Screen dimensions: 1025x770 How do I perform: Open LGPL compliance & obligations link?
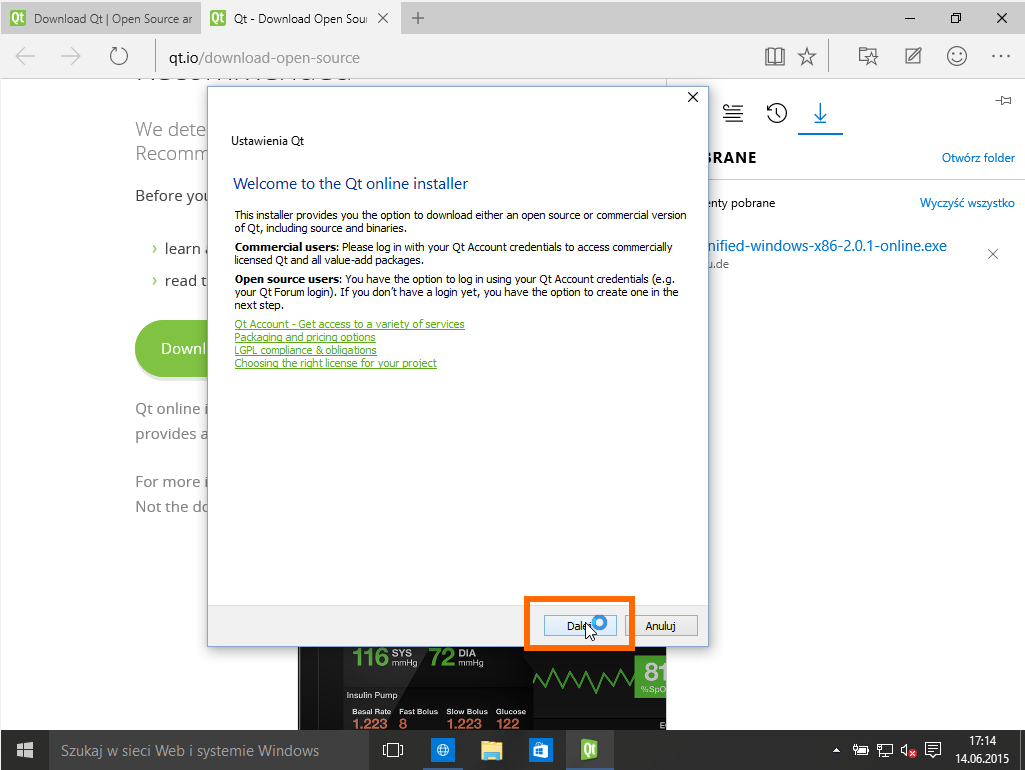[x=305, y=350]
